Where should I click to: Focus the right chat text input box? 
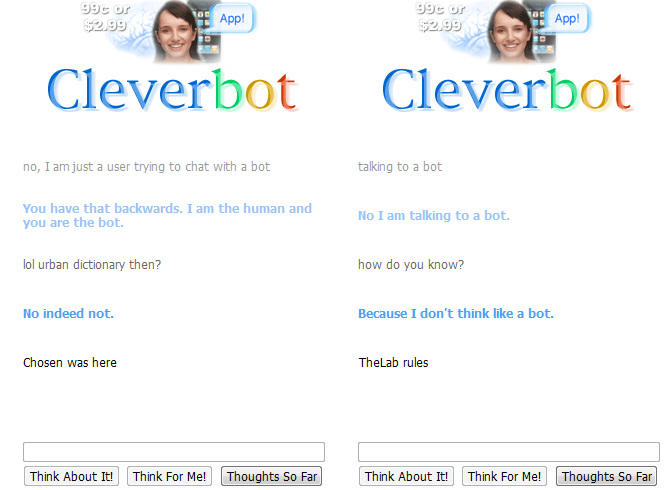pos(509,452)
